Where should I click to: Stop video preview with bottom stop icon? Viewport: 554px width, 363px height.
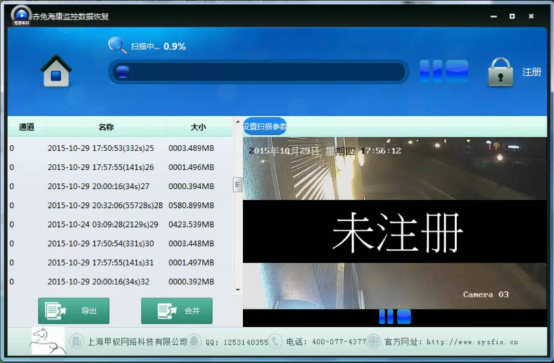click(404, 316)
